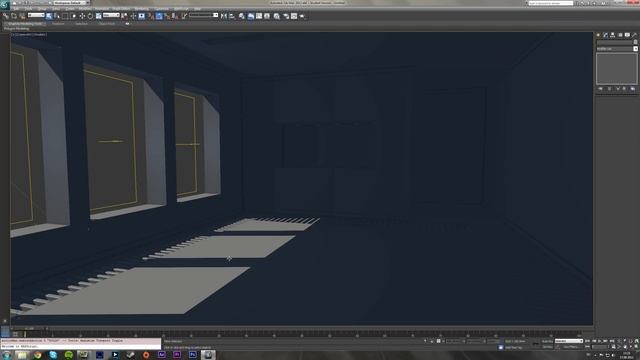Click the help search input field
Image resolution: width=640 pixels, height=360 pixels.
click(551, 3)
